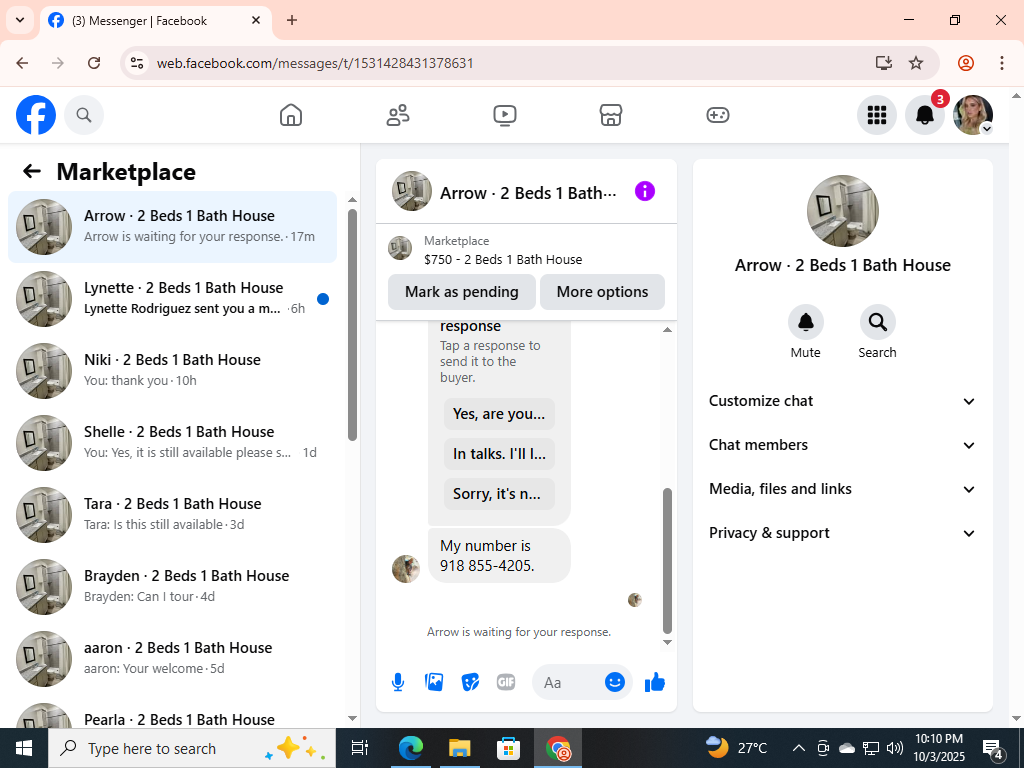The height and width of the screenshot is (768, 1024).
Task: Open Chrome three-dot menu
Action: [1002, 63]
